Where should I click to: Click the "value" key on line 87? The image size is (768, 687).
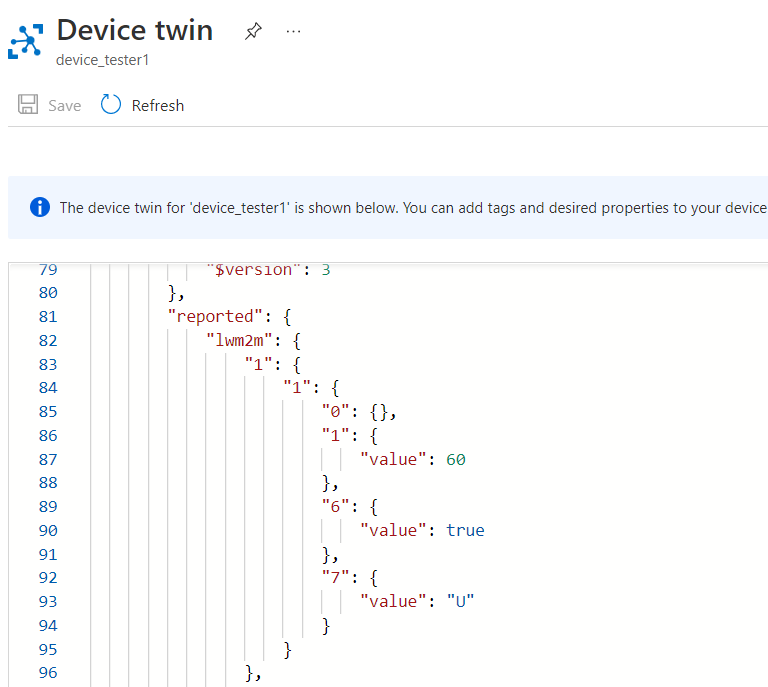tap(393, 459)
